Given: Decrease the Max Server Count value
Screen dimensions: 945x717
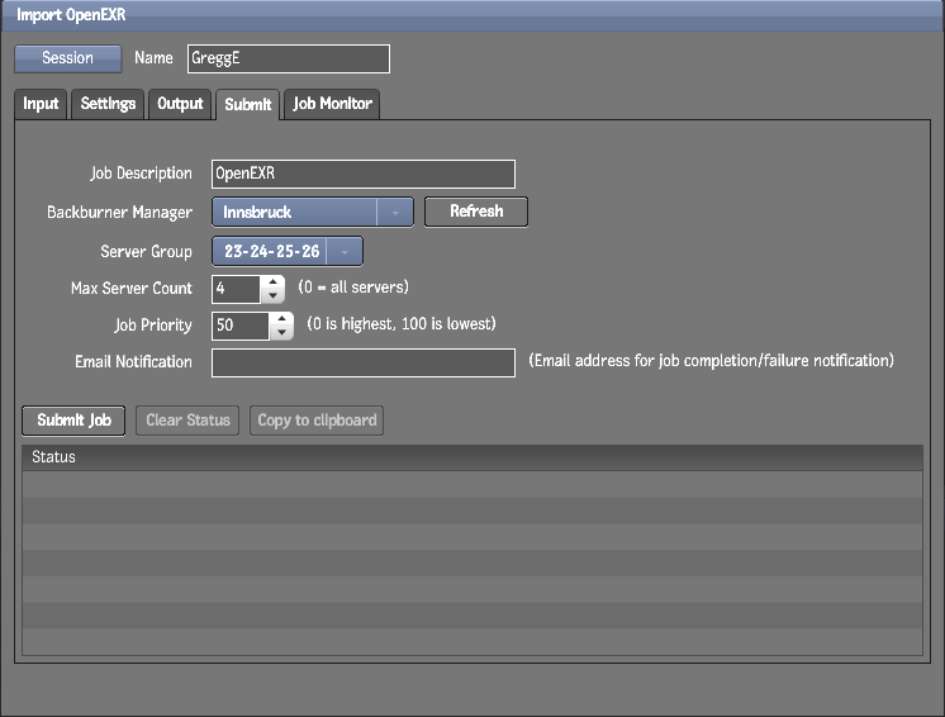Looking at the screenshot, I should pos(273,296).
